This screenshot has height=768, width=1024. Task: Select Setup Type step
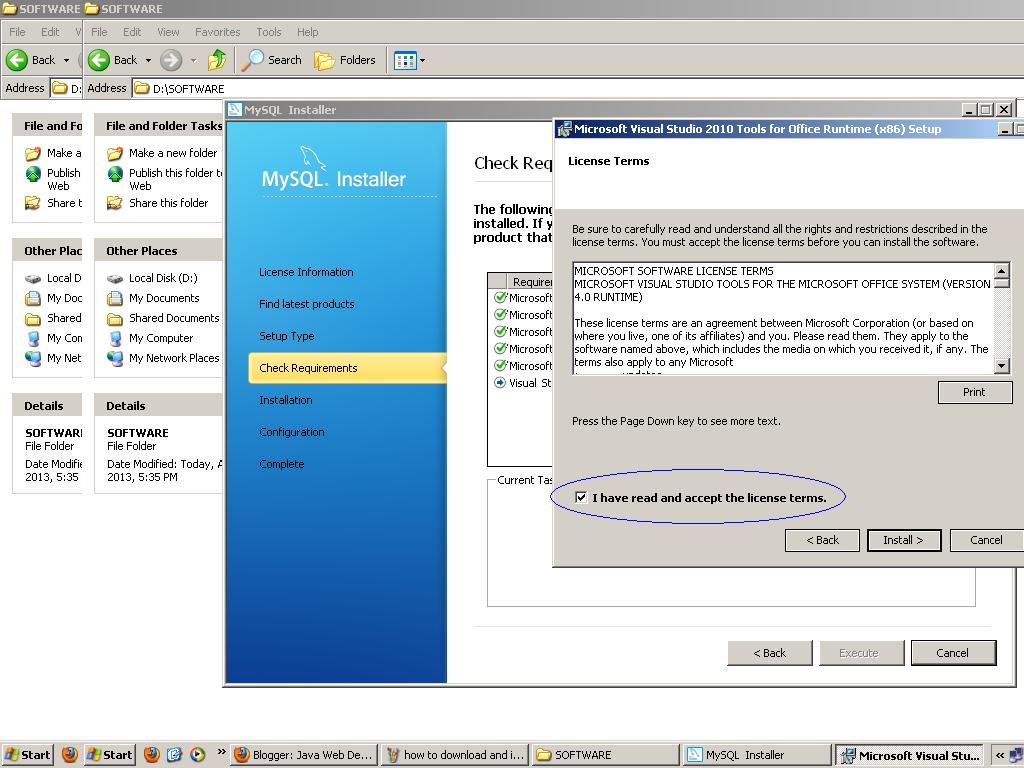286,336
